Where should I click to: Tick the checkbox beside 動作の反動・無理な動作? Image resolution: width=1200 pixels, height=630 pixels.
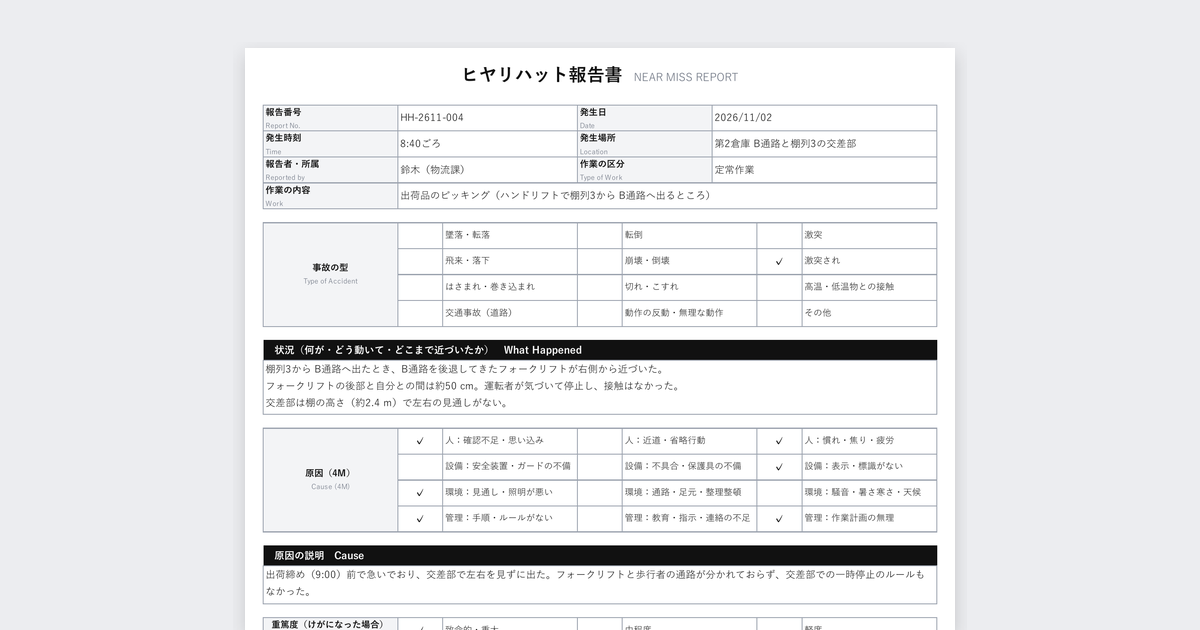[599, 313]
